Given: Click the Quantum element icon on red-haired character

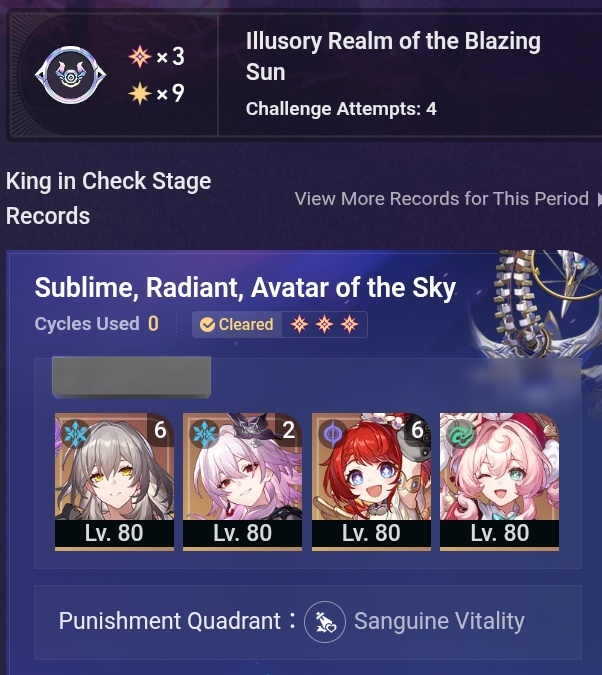Looking at the screenshot, I should pyautogui.click(x=332, y=434).
